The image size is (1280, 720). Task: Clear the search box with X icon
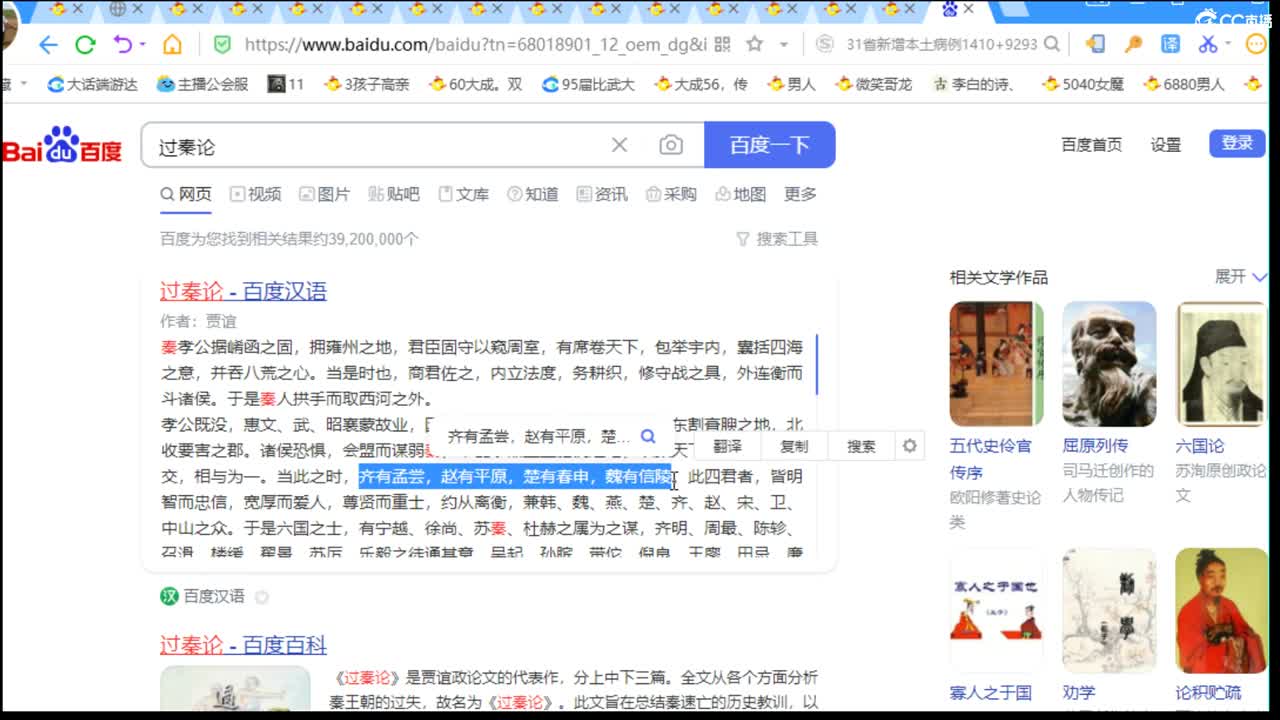[x=619, y=146]
